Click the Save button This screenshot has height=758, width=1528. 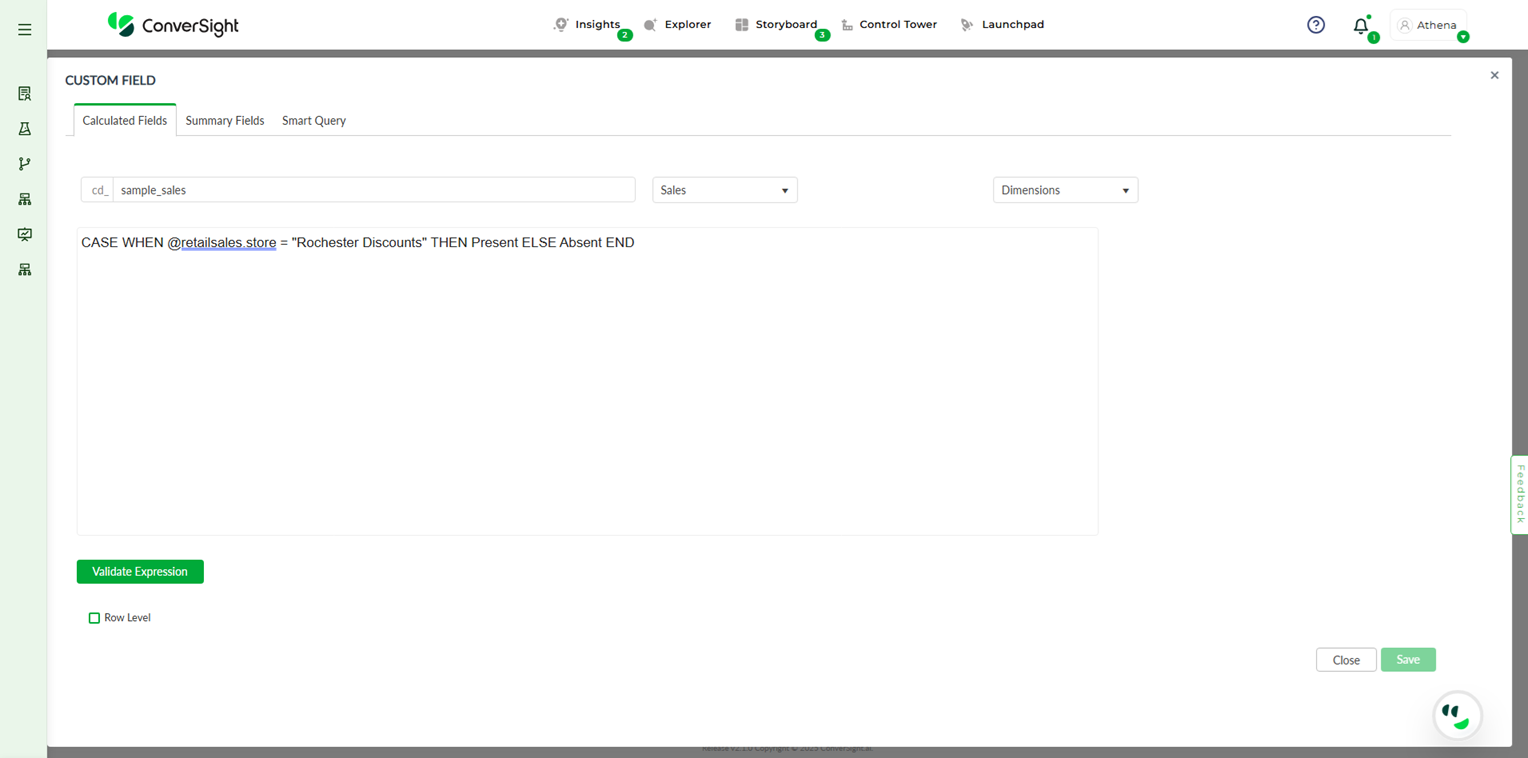(1408, 660)
